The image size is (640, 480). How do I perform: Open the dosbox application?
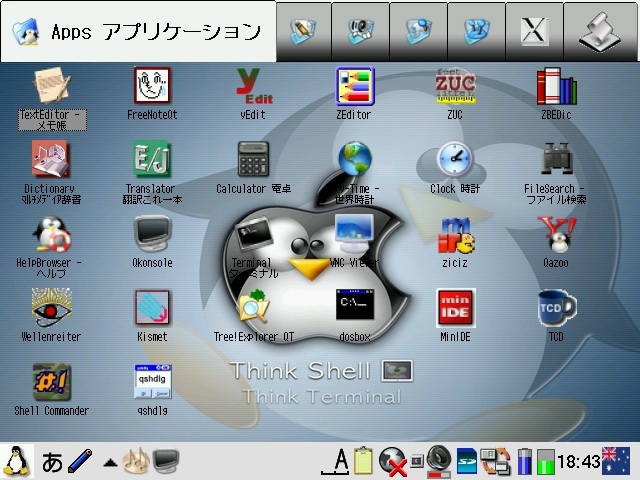pos(354,308)
